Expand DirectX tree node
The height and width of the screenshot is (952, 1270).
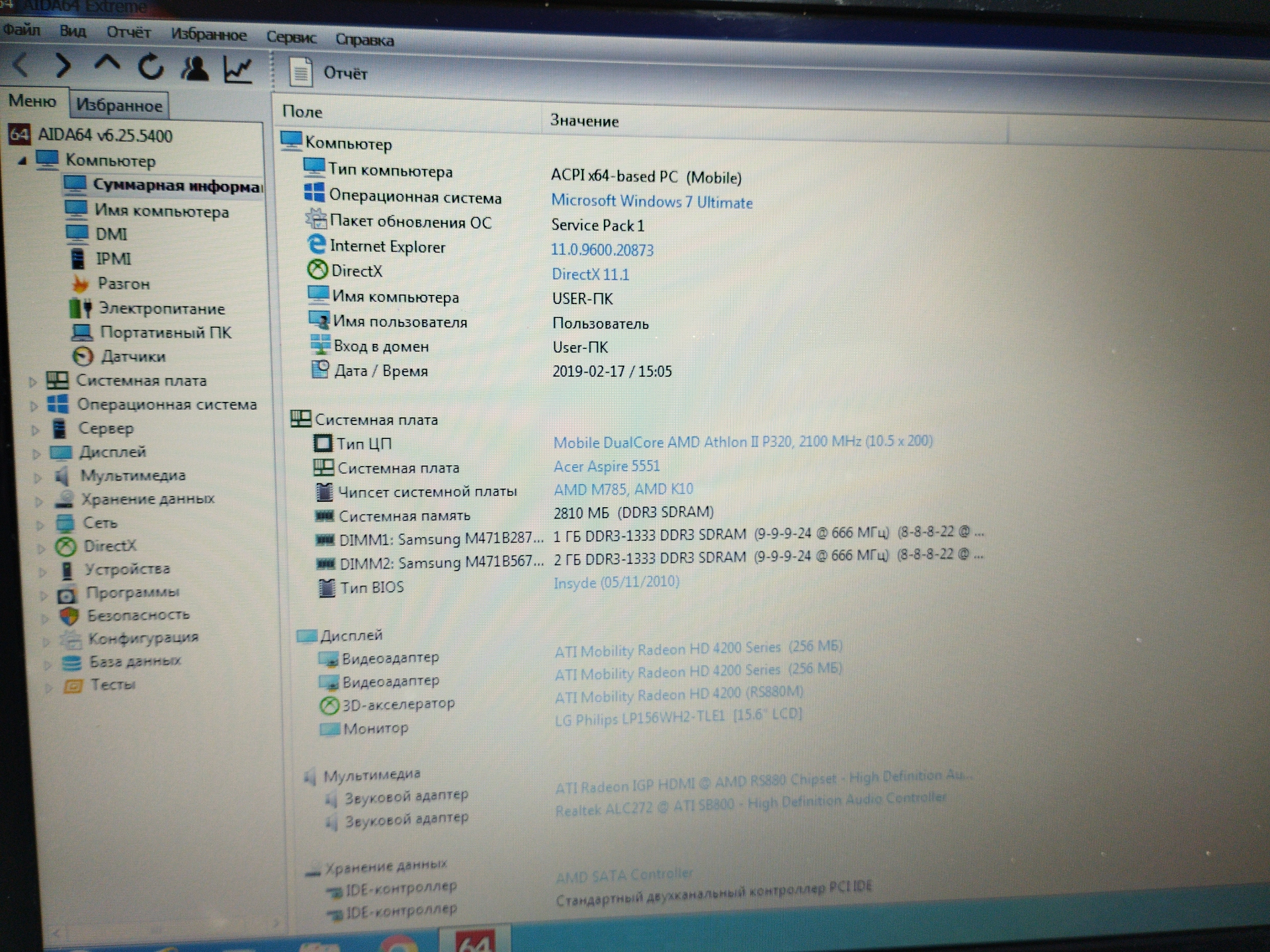(42, 547)
